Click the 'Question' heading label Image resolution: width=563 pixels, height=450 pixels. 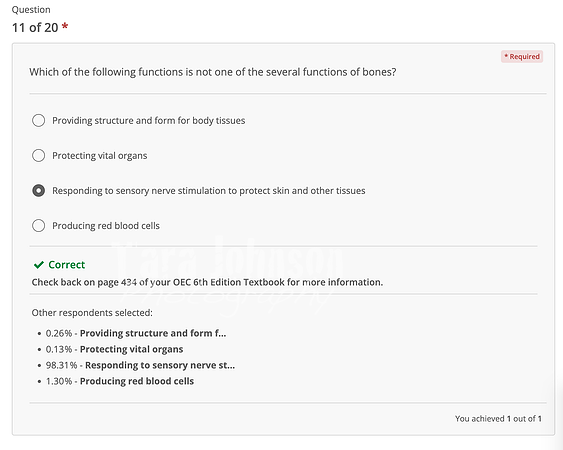(x=31, y=10)
